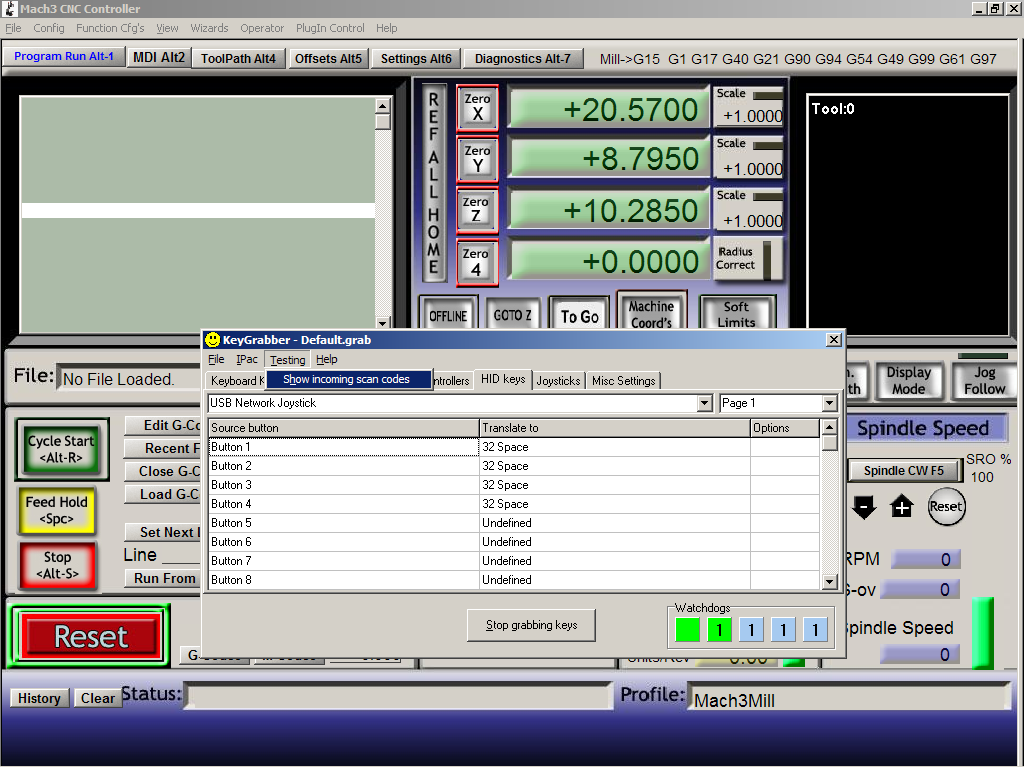Toggle Spindle CW F5
This screenshot has height=768, width=1024.
pyautogui.click(x=905, y=470)
